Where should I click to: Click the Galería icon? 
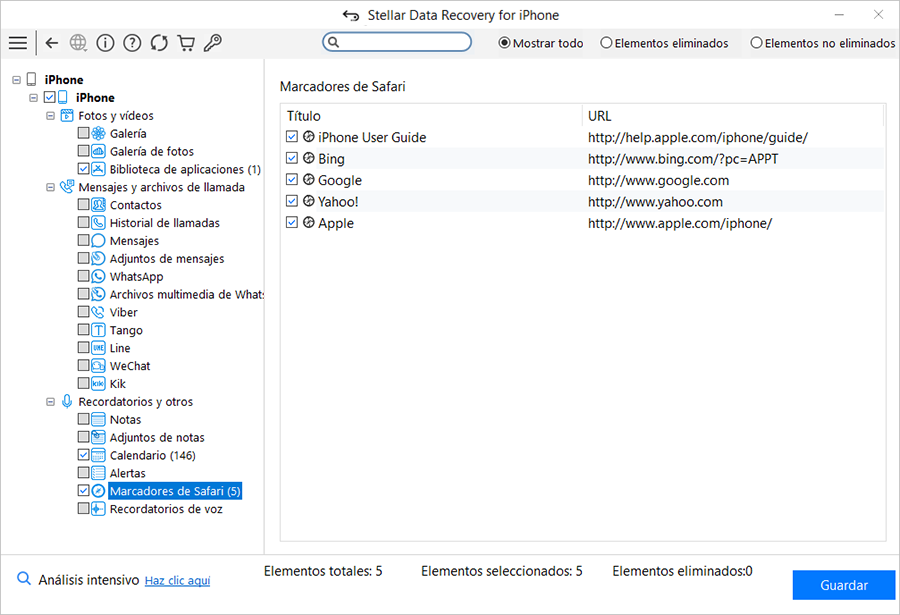(99, 133)
